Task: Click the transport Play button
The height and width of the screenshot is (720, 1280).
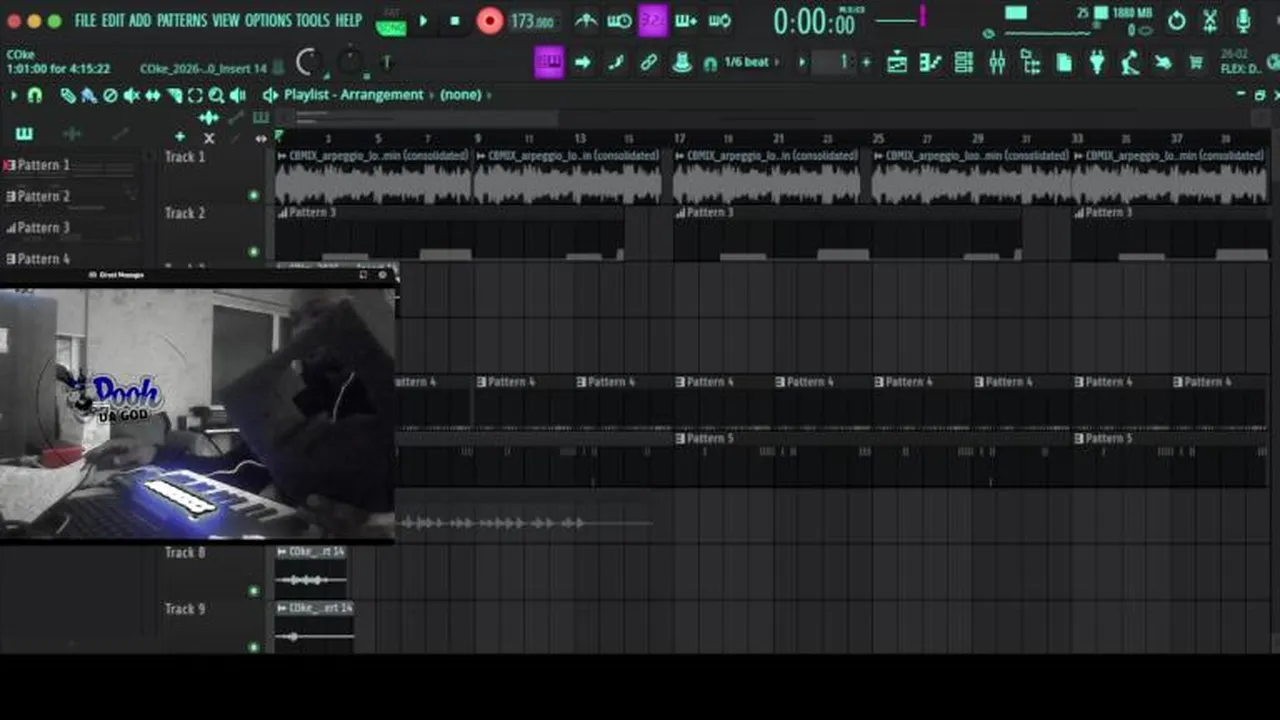Action: (423, 21)
